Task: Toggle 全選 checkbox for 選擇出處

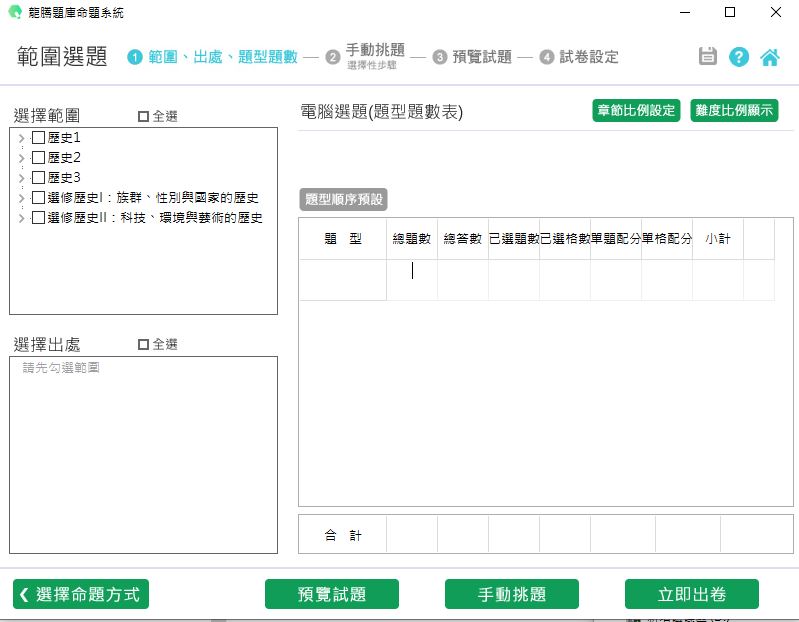Action: click(x=143, y=345)
